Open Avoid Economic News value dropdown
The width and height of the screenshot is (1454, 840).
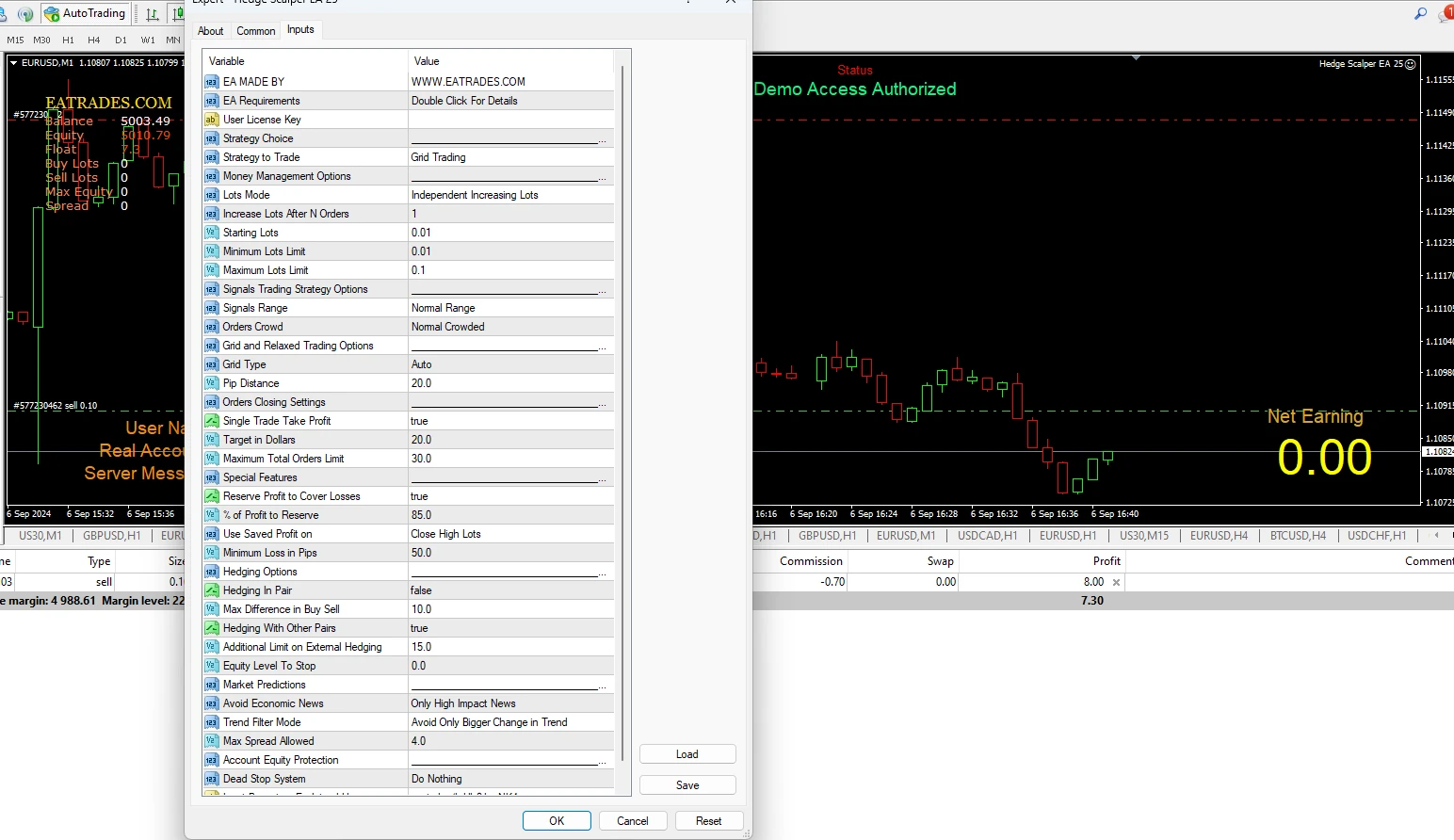[510, 703]
